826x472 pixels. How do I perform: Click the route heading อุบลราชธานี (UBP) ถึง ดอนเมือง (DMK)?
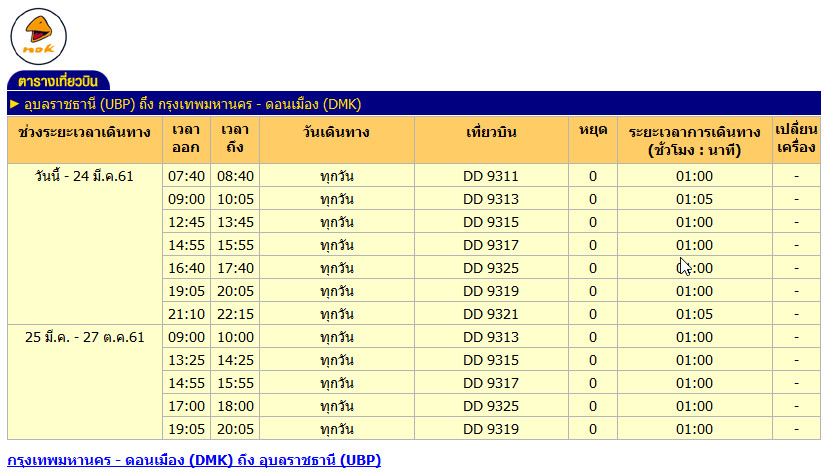pos(192,104)
